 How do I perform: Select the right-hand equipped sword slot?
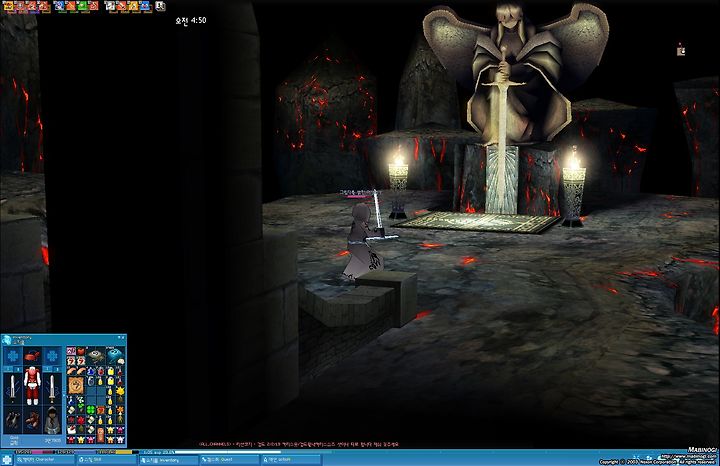click(52, 389)
